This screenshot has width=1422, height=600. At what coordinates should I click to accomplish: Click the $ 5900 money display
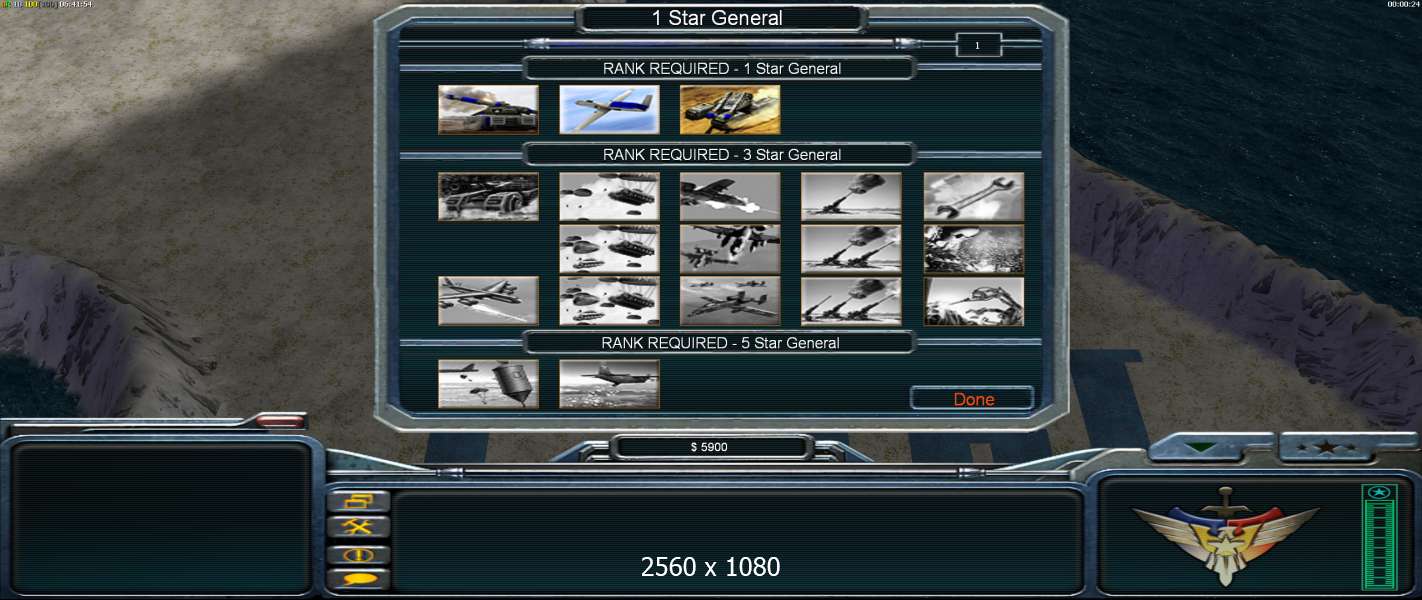coord(709,447)
